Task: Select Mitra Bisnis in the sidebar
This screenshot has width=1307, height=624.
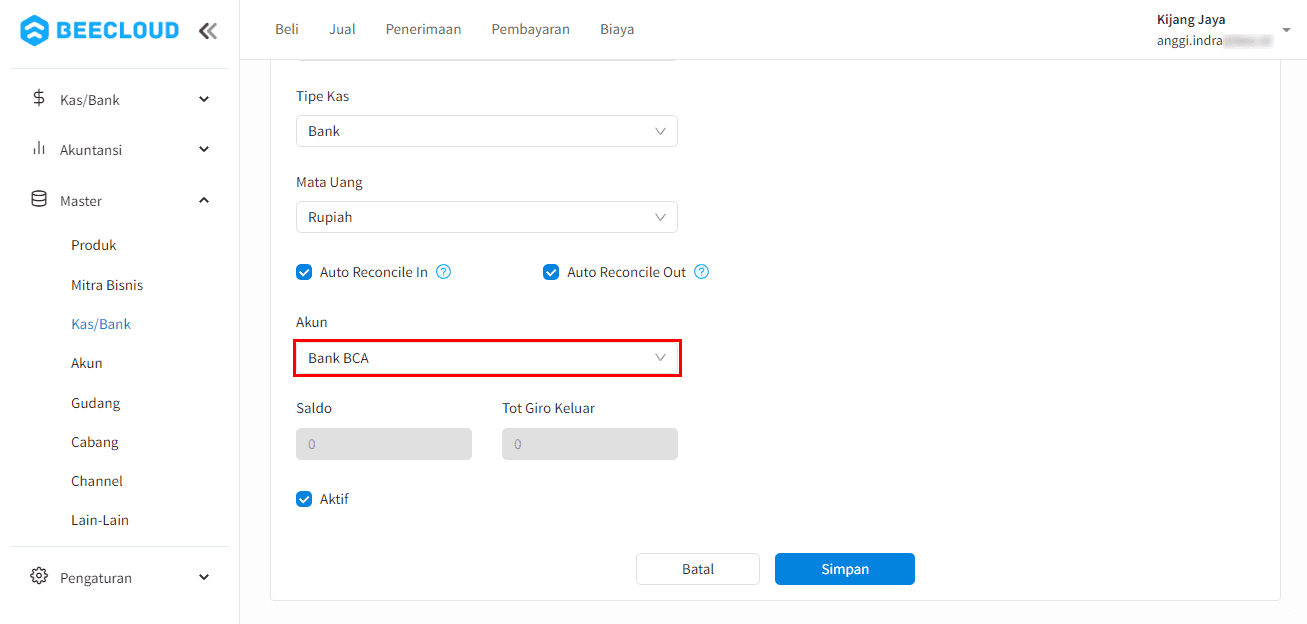Action: click(107, 285)
